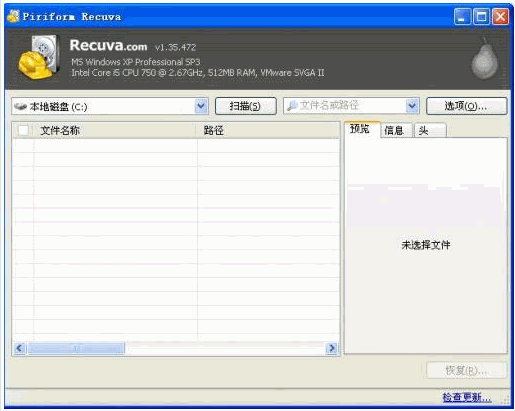Close the Piriform Recuva window
The image size is (515, 411).
coord(501,17)
